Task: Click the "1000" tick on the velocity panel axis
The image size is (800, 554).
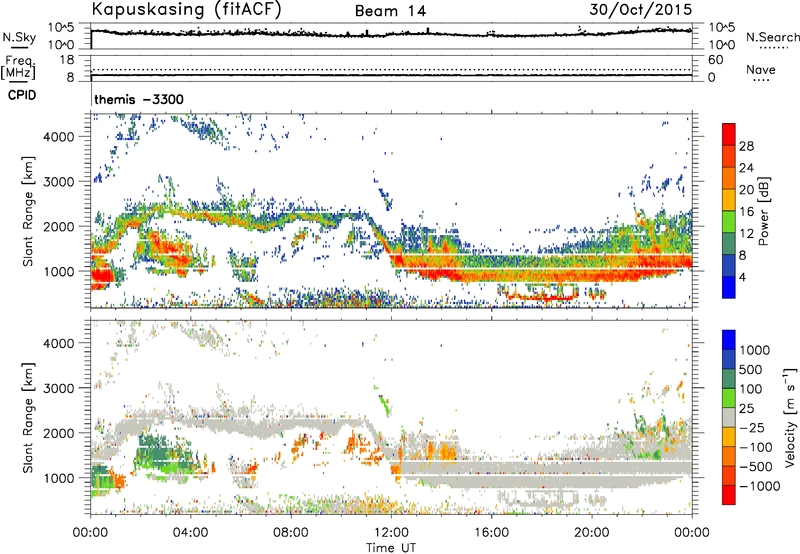Action: tap(58, 478)
